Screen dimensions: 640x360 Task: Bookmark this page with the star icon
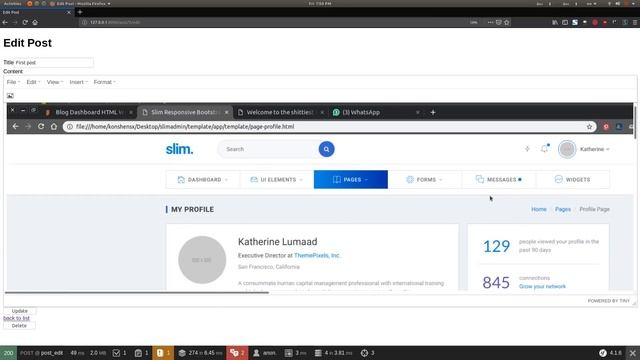507,22
